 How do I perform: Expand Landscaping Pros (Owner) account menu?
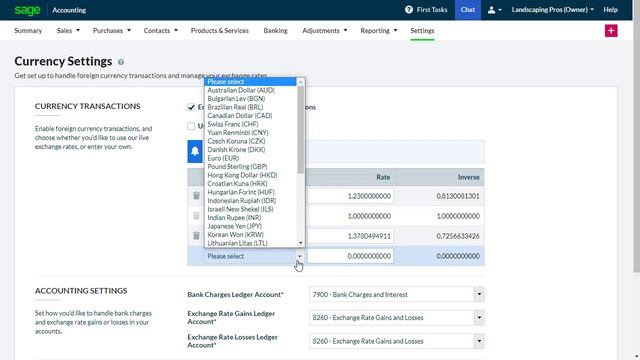pos(553,10)
